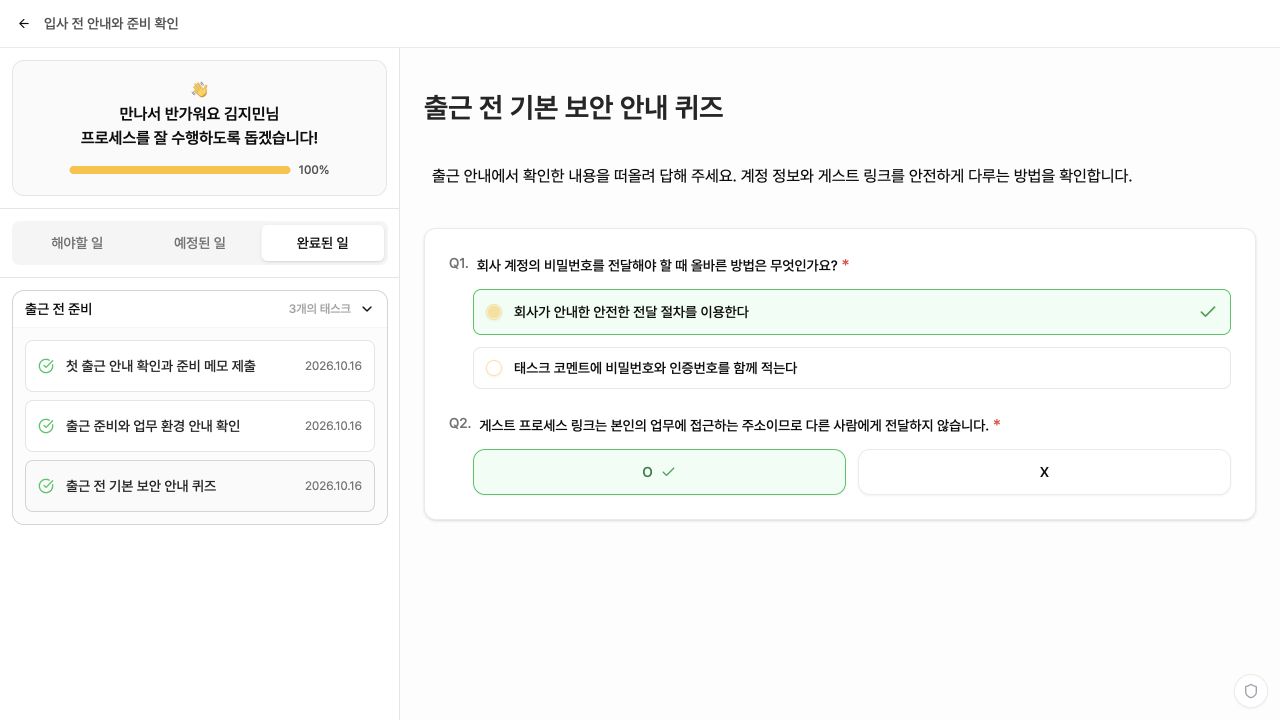The image size is (1280, 720).
Task: Click the shield icon at bottom right
Action: (1250, 691)
